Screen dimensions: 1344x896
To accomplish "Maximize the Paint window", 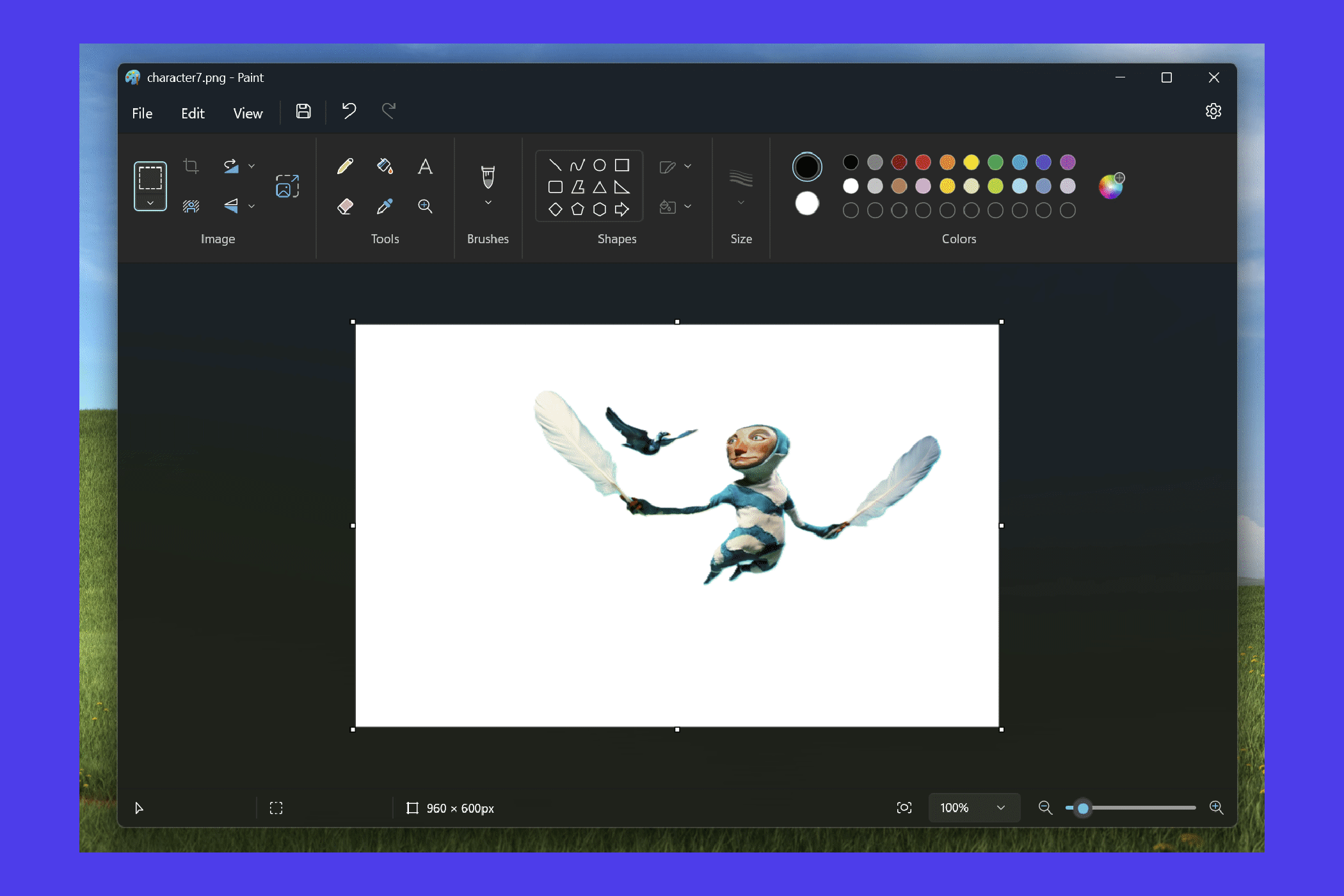I will 1167,77.
